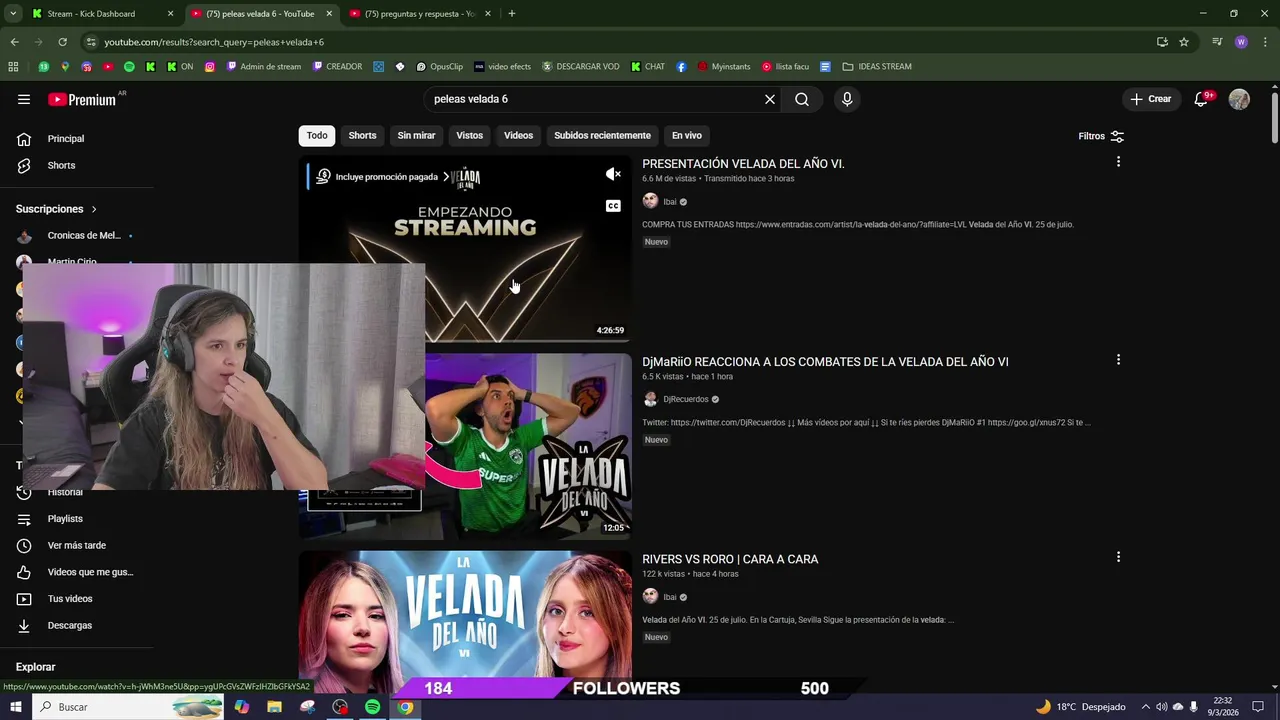
Task: Bookmark this page with the star
Action: coord(1184,42)
